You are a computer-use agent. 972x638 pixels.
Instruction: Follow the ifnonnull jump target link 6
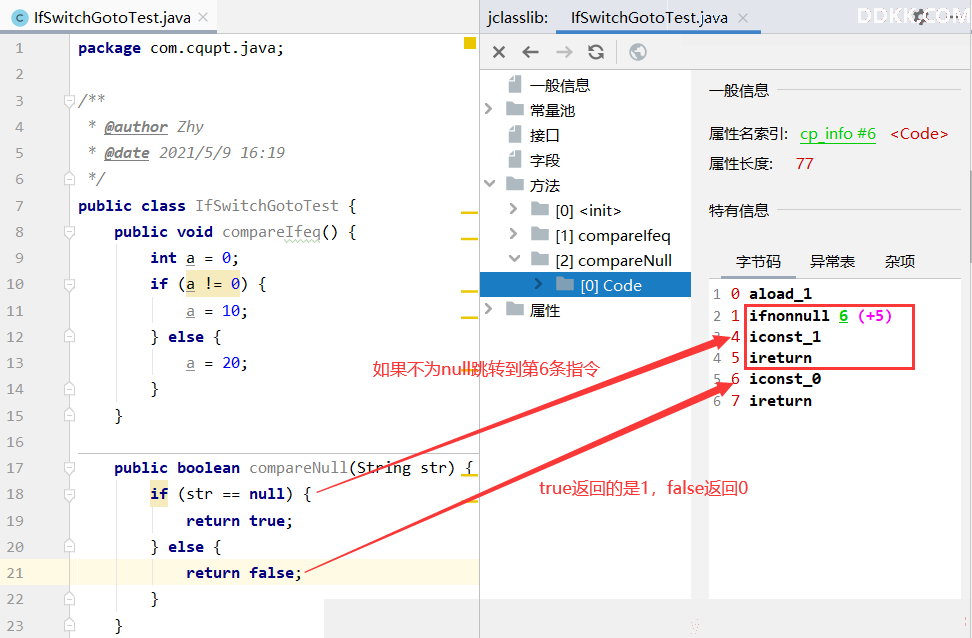pyautogui.click(x=844, y=316)
